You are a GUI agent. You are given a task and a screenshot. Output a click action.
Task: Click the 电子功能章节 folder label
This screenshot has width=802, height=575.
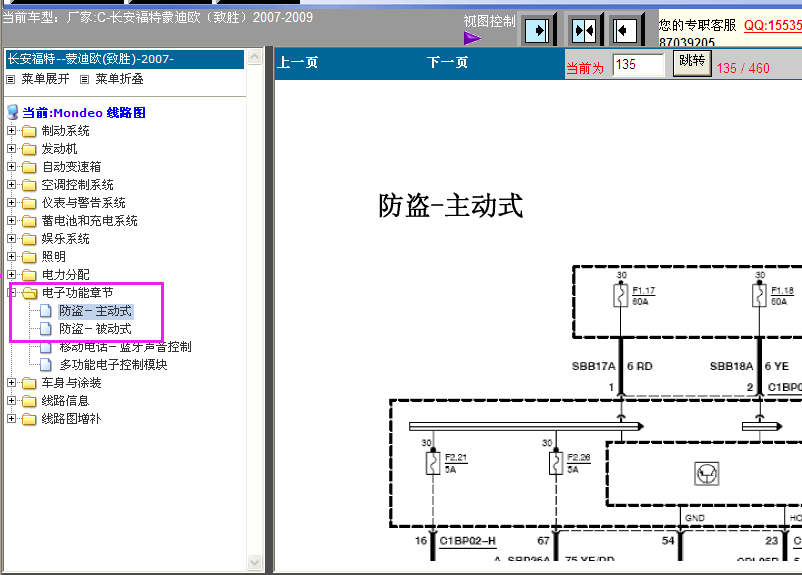click(x=77, y=293)
